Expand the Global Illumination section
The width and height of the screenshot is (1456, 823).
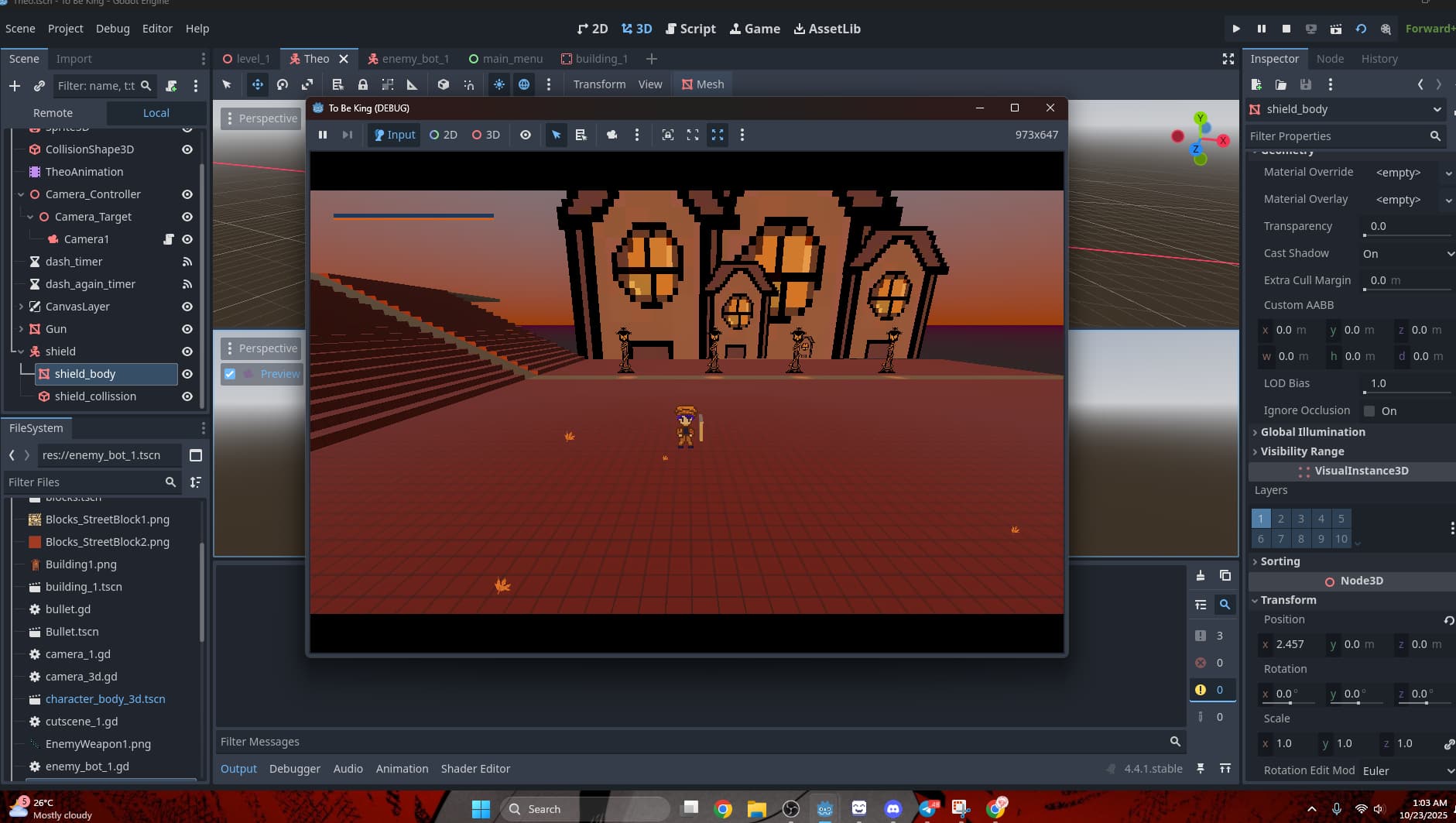click(1312, 432)
